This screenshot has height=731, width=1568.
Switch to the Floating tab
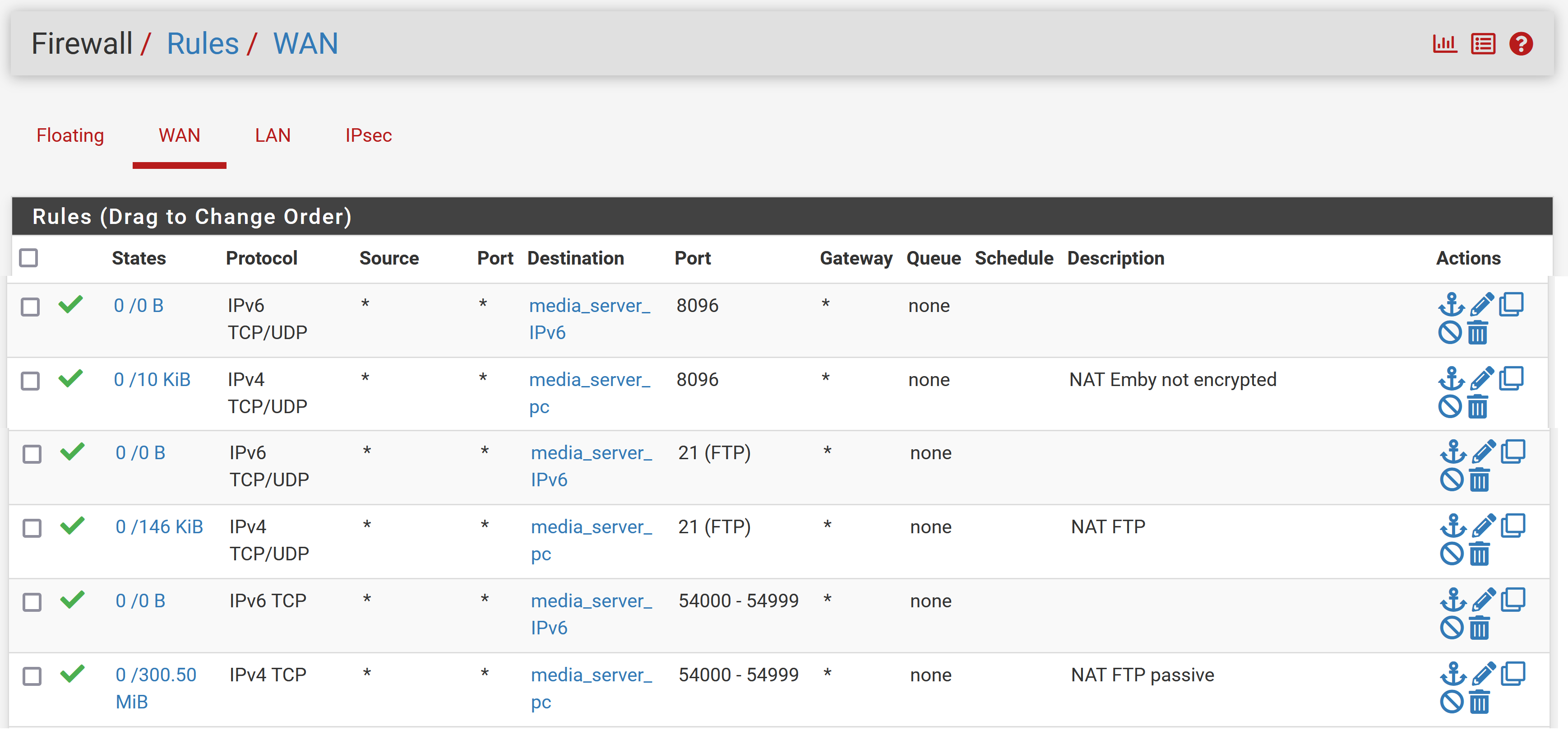tap(70, 135)
